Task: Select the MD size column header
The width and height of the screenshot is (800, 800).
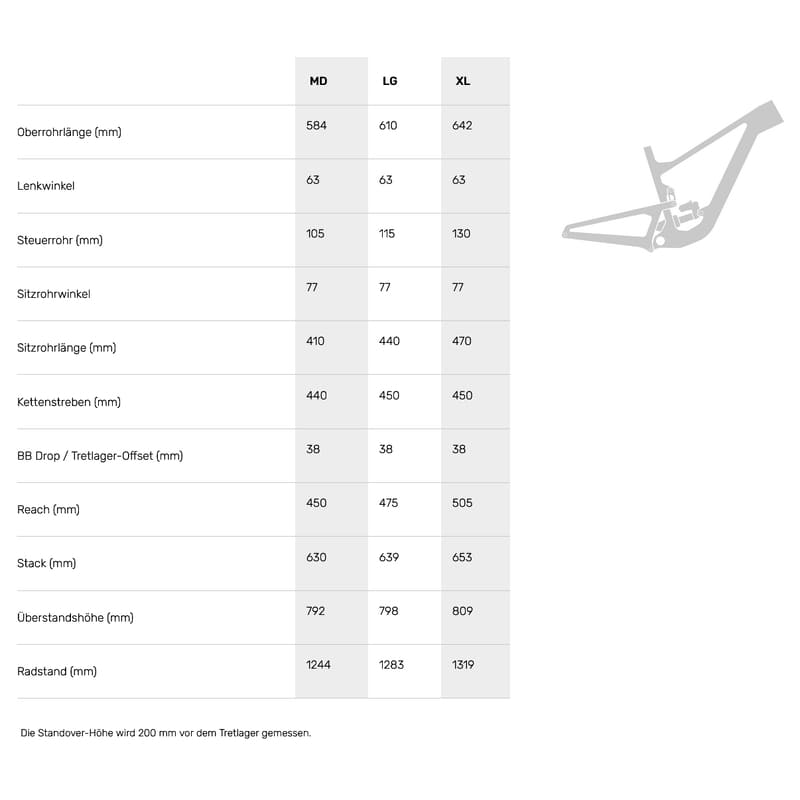Action: (x=318, y=81)
